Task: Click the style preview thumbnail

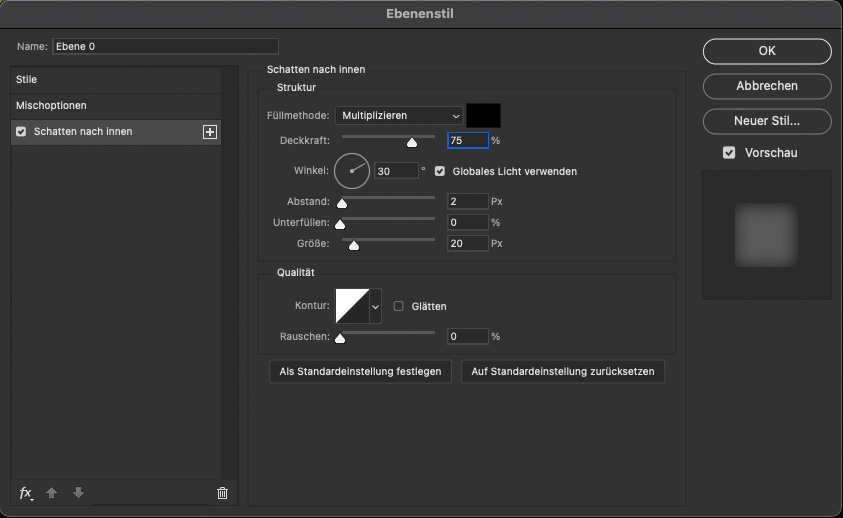Action: [767, 235]
